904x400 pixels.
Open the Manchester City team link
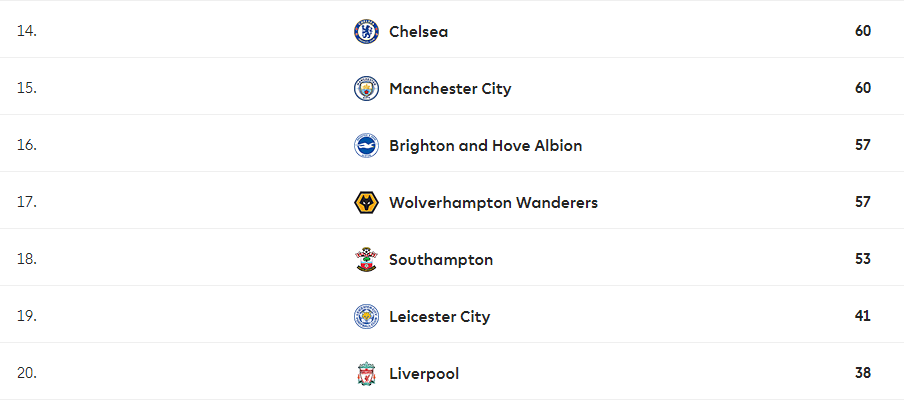tap(450, 88)
